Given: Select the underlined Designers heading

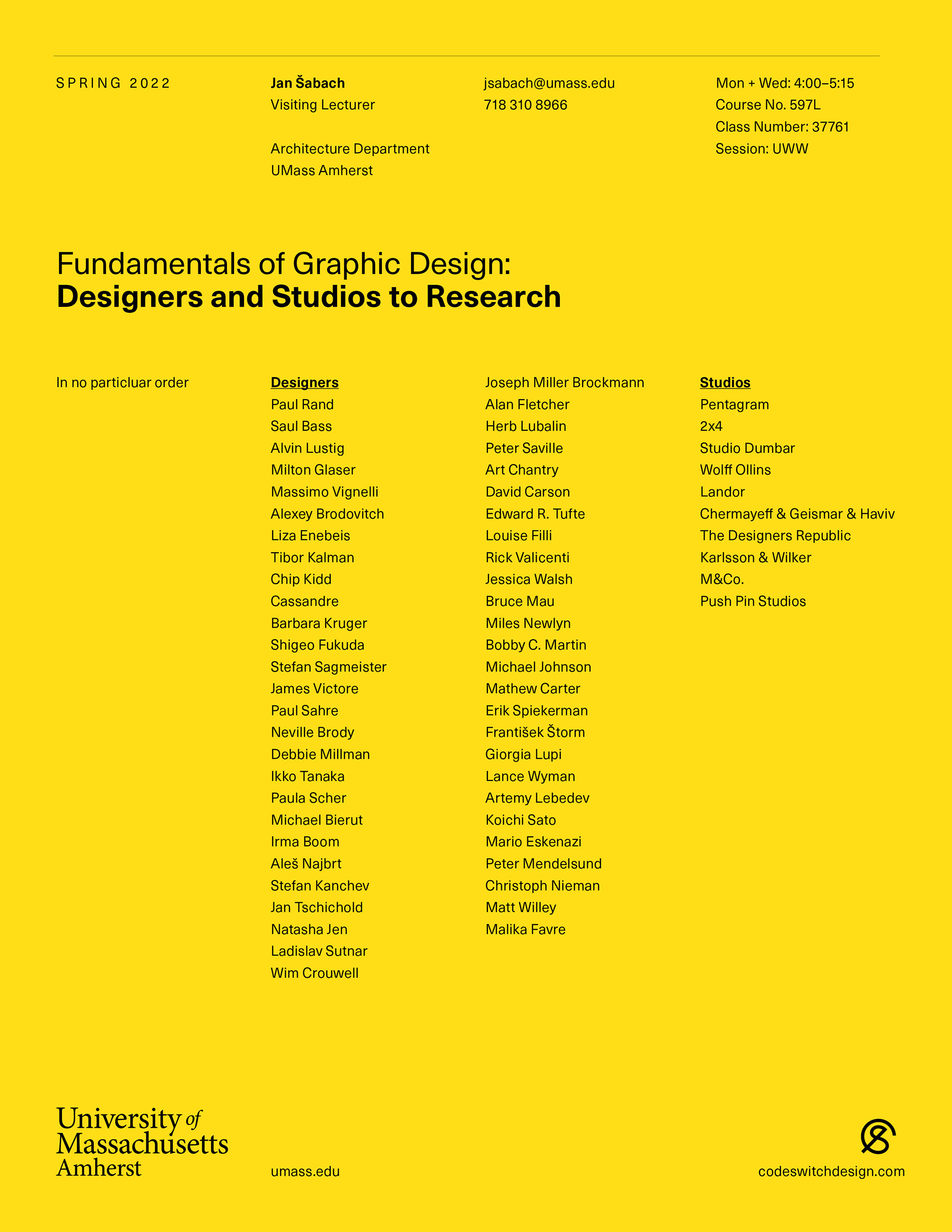Looking at the screenshot, I should click(305, 382).
